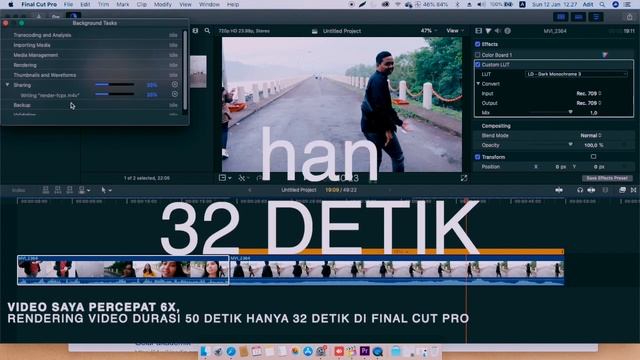The width and height of the screenshot is (640, 360).
Task: Open the Help menu
Action: pyautogui.click(x=233, y=4)
